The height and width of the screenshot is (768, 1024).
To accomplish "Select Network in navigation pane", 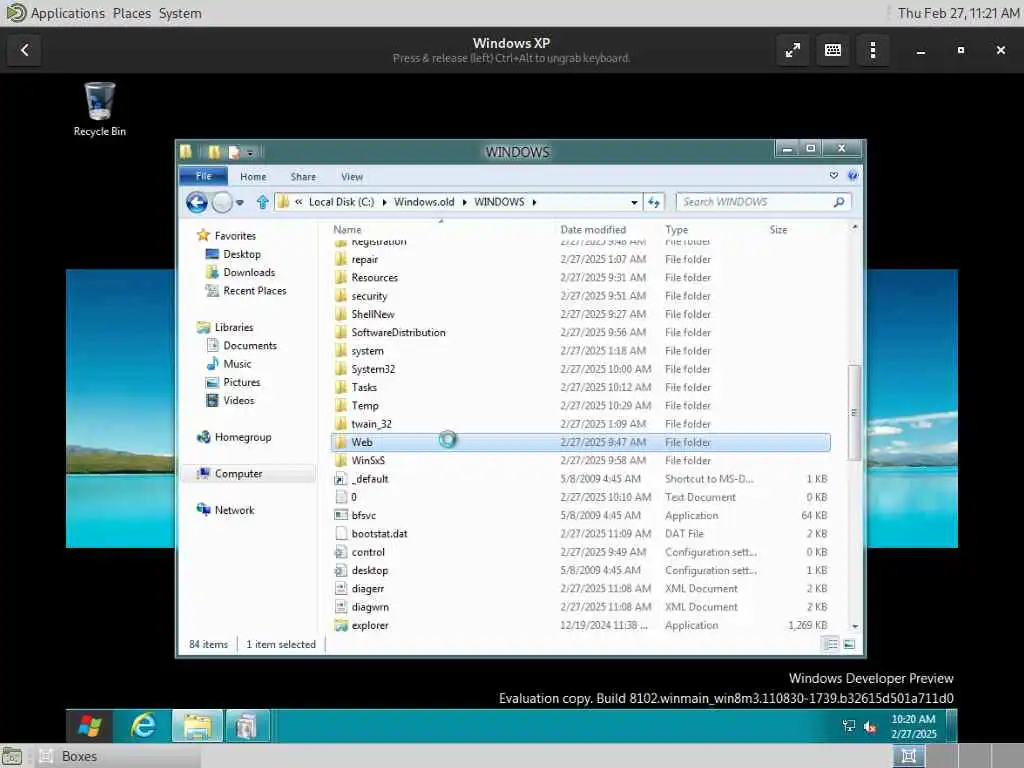I will (234, 510).
